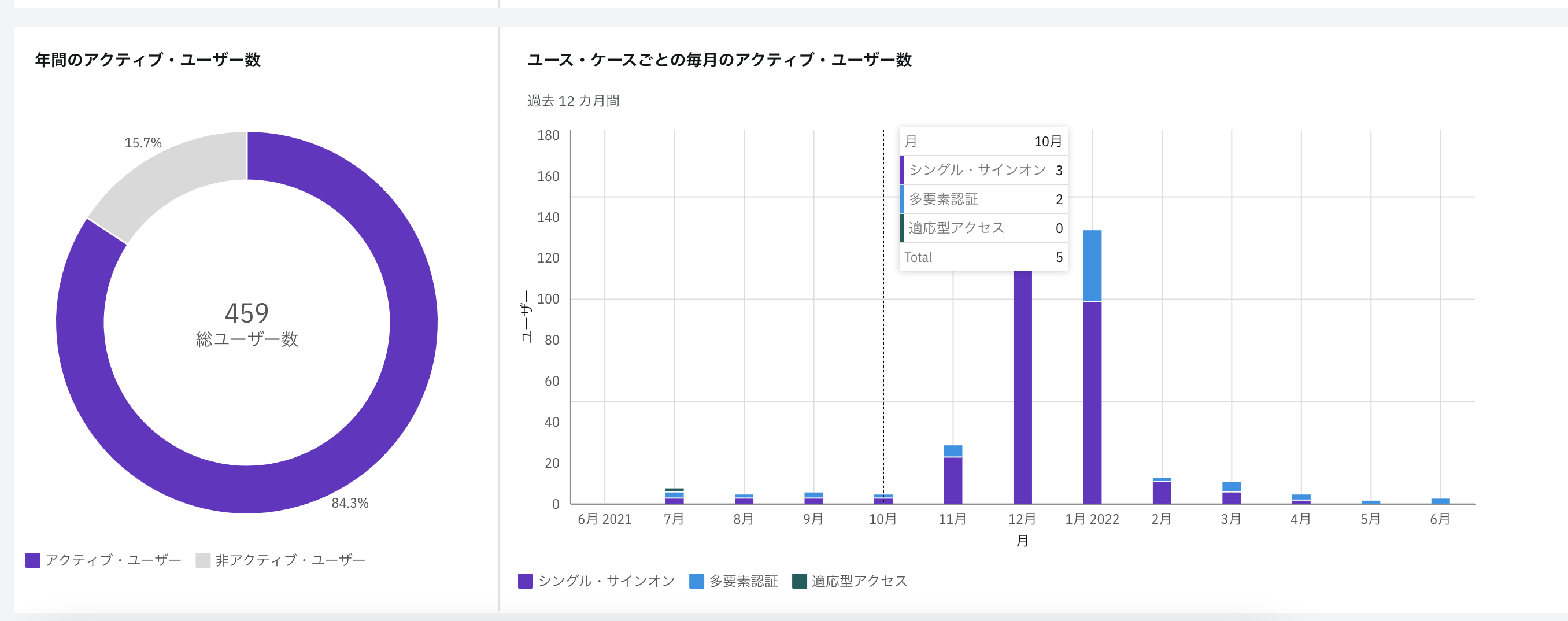Image resolution: width=1568 pixels, height=621 pixels.
Task: Select the 7月 stacked bar
Action: tap(674, 496)
